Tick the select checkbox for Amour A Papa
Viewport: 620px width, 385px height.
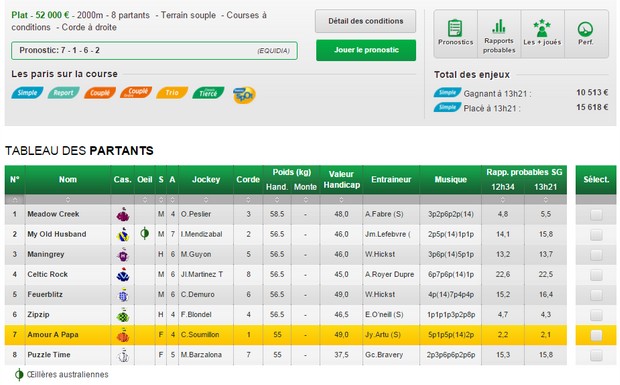tap(596, 335)
